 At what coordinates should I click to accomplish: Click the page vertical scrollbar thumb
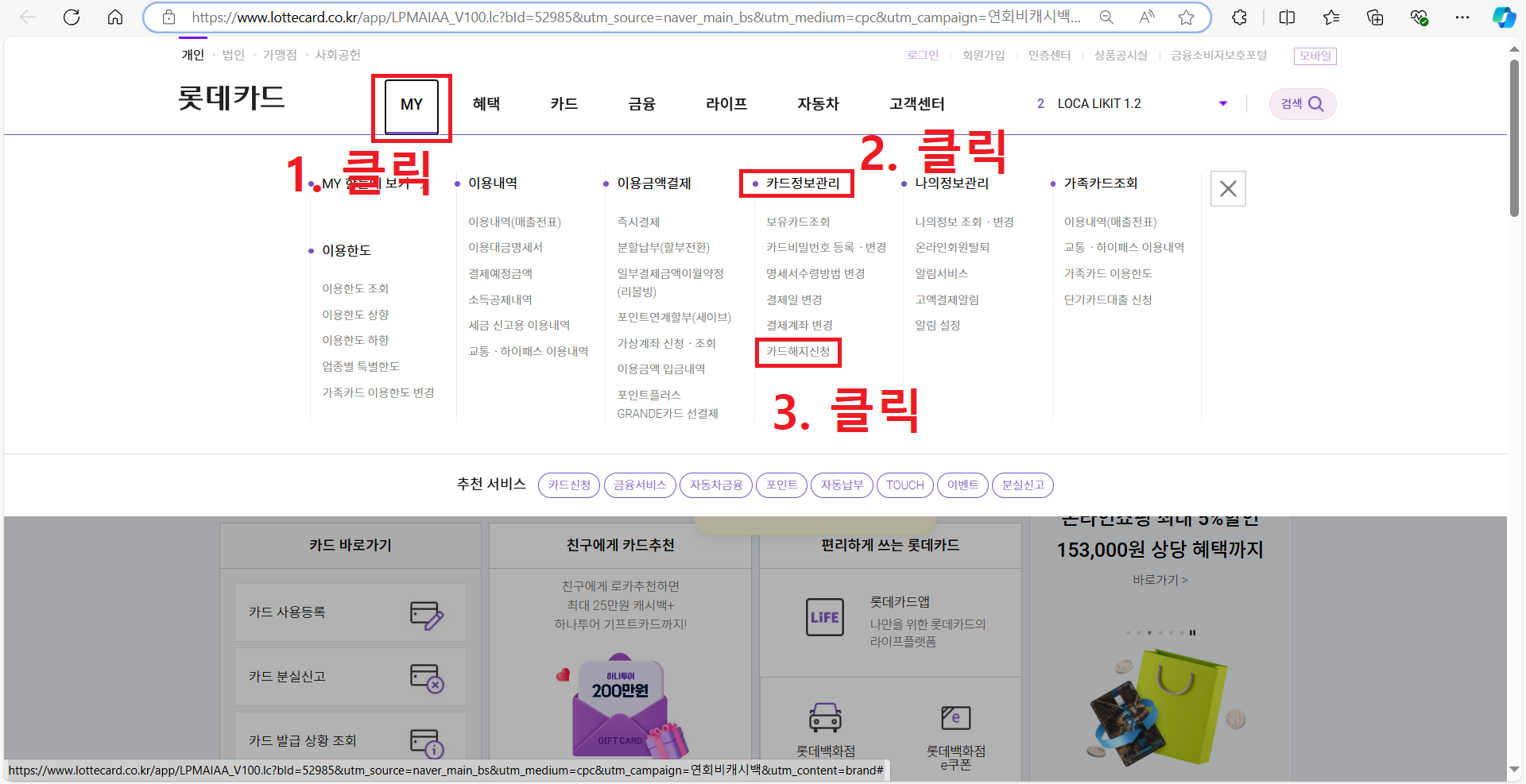point(1514,137)
